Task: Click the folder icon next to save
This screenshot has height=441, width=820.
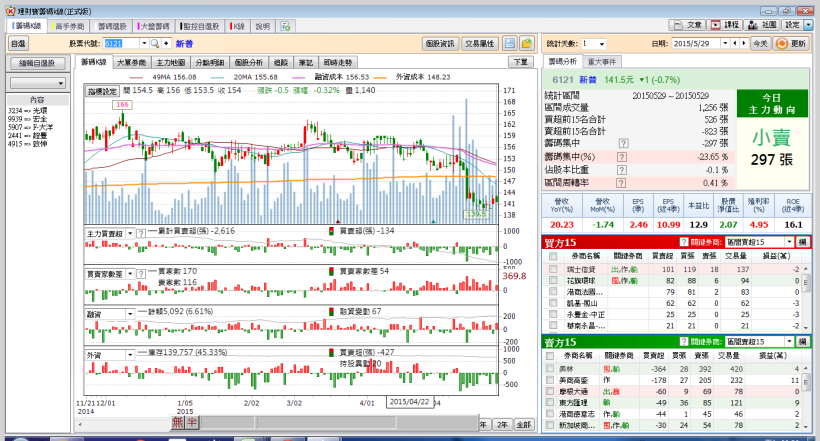Action: (x=526, y=44)
